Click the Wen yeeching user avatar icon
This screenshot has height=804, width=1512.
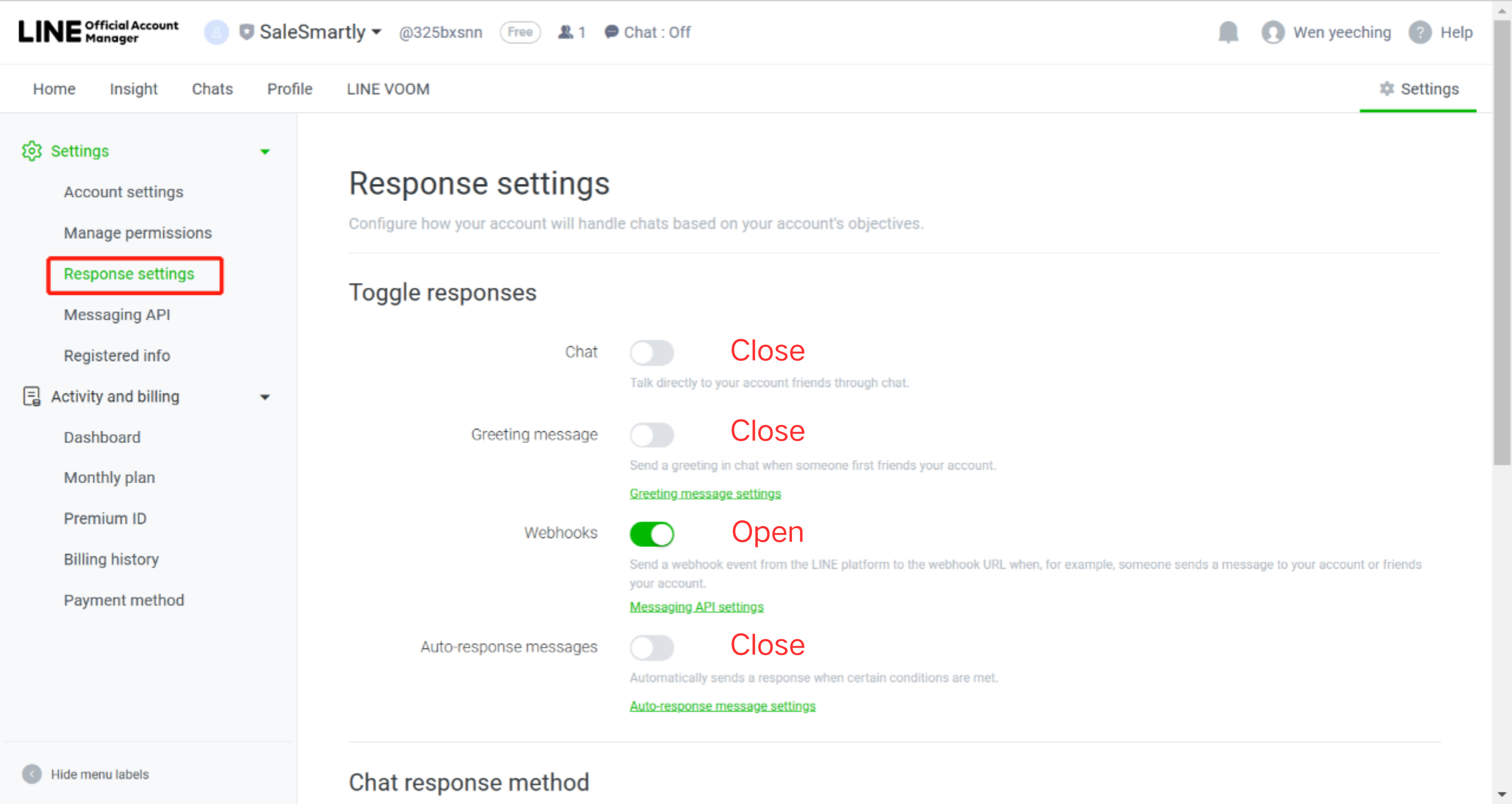1273,32
